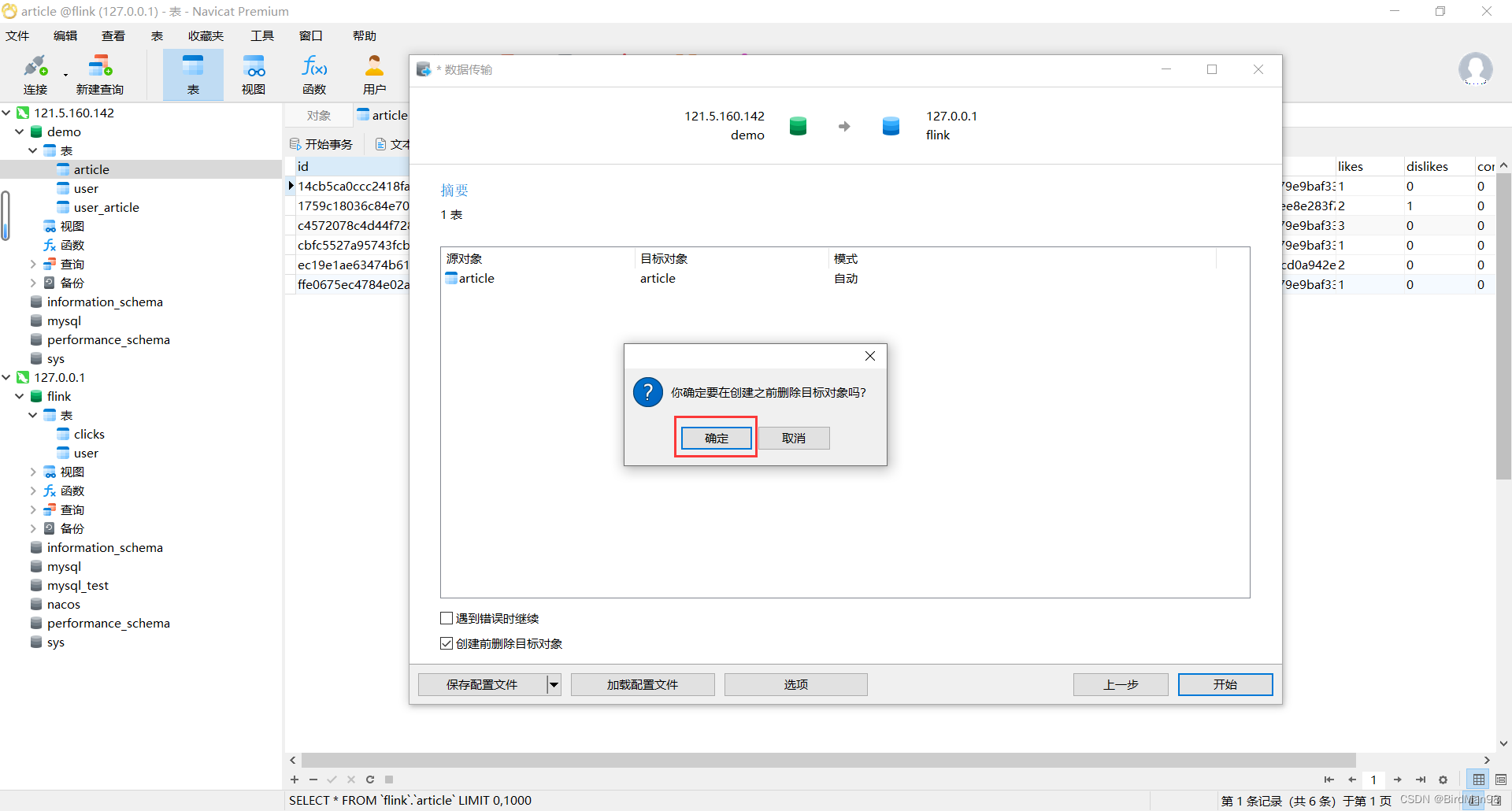Click the id column header
The height and width of the screenshot is (811, 1512).
click(352, 166)
